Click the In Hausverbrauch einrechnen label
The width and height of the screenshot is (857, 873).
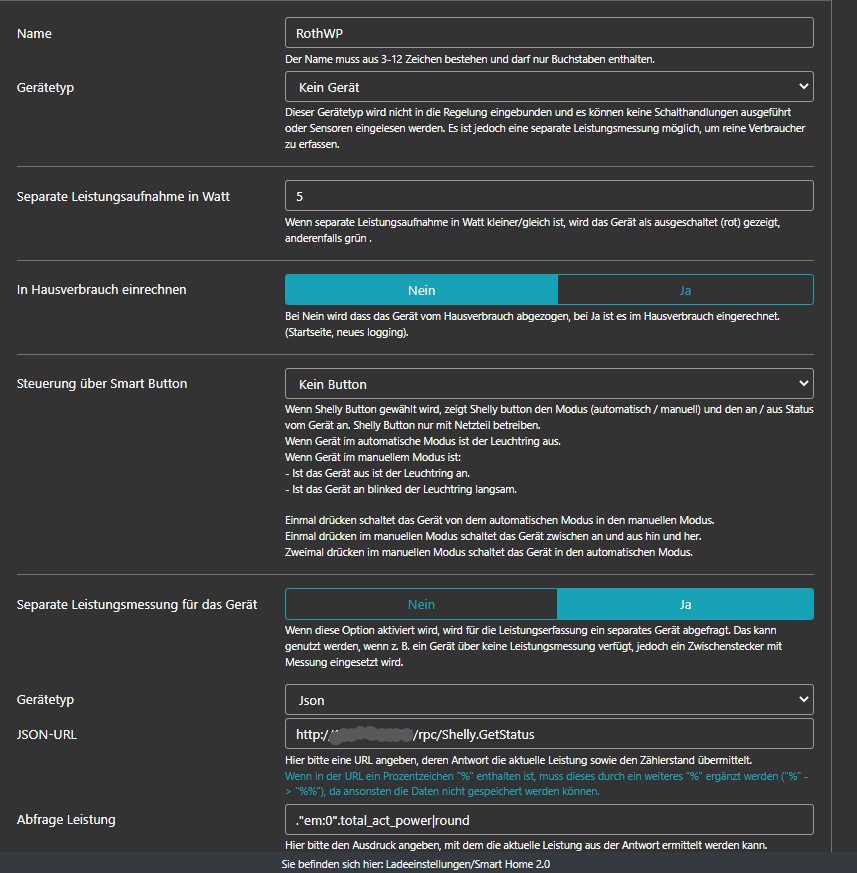[x=102, y=290]
